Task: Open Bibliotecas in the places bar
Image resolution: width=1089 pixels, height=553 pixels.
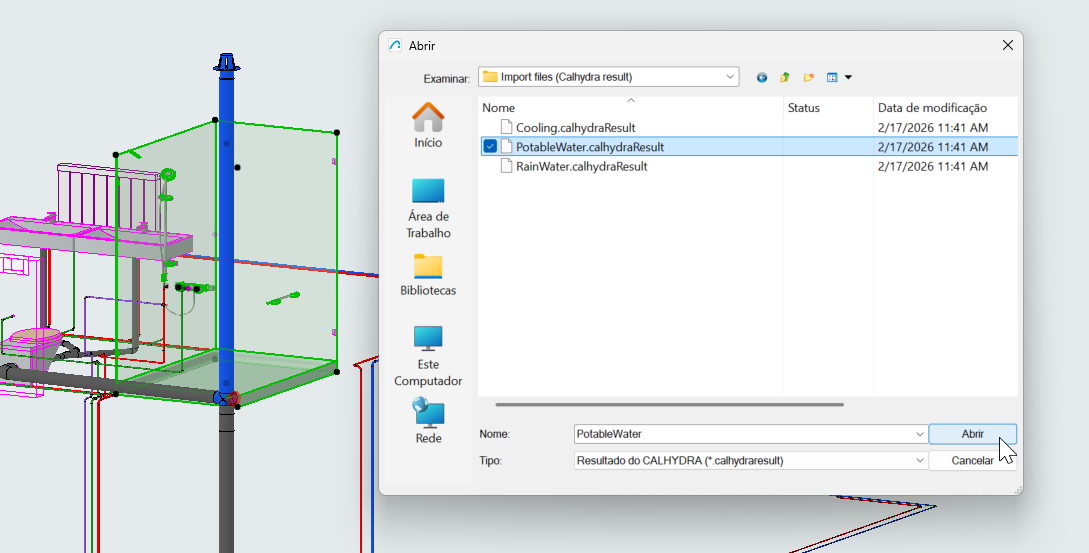Action: pyautogui.click(x=428, y=275)
